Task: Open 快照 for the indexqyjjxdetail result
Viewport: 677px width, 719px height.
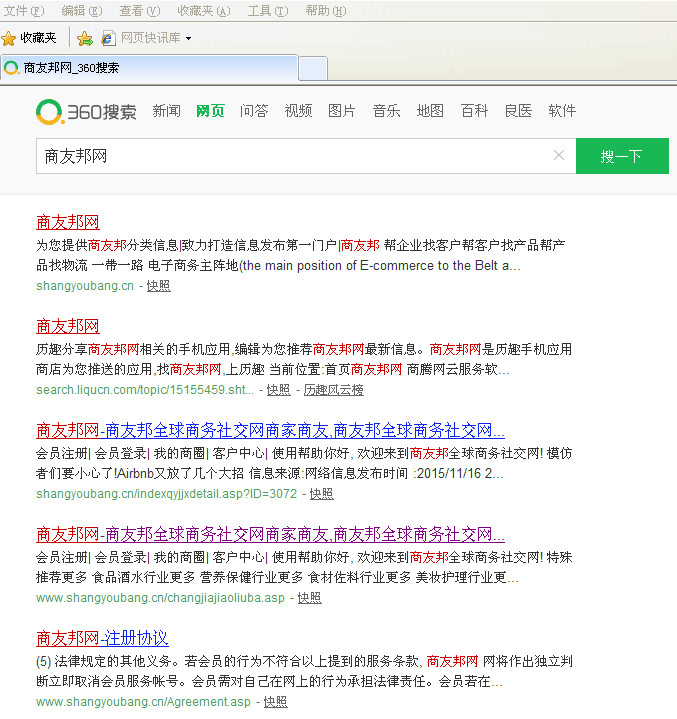Action: point(322,494)
